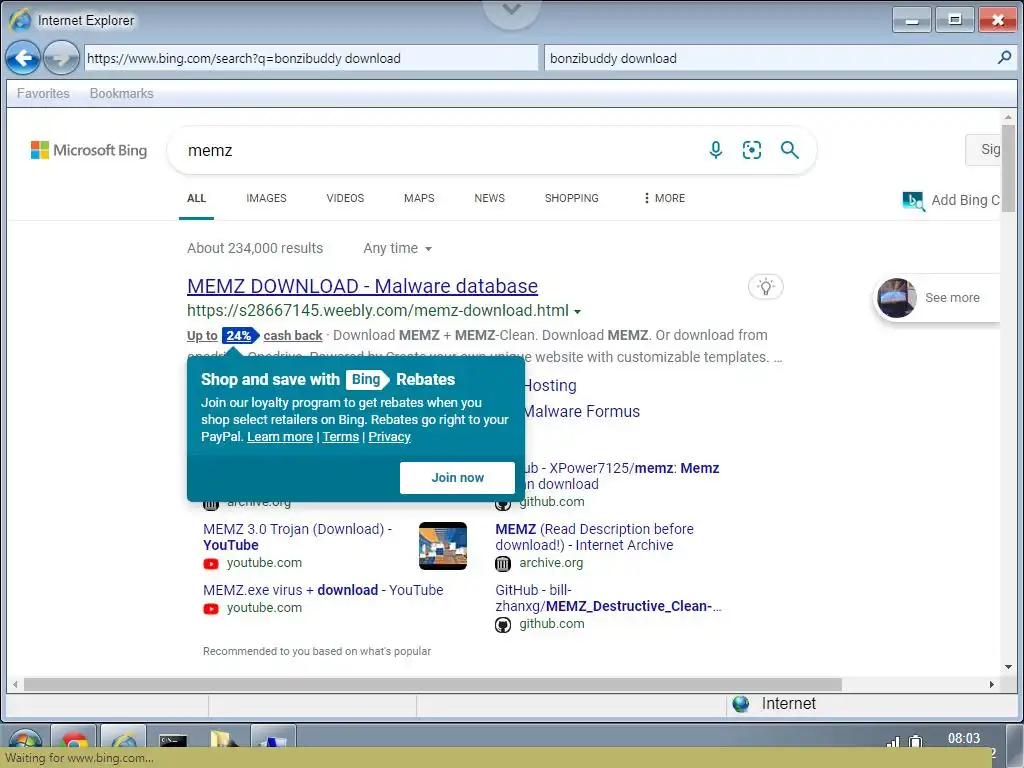Click the browser search box with bonzibuddy download
This screenshot has height=768, width=1024.
tap(771, 58)
